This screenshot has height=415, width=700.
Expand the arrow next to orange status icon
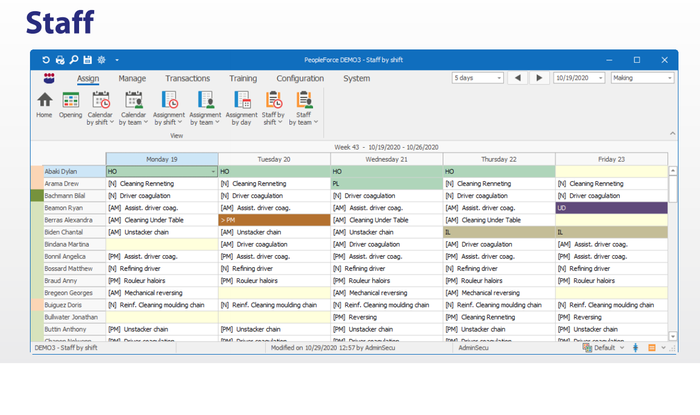point(663,348)
